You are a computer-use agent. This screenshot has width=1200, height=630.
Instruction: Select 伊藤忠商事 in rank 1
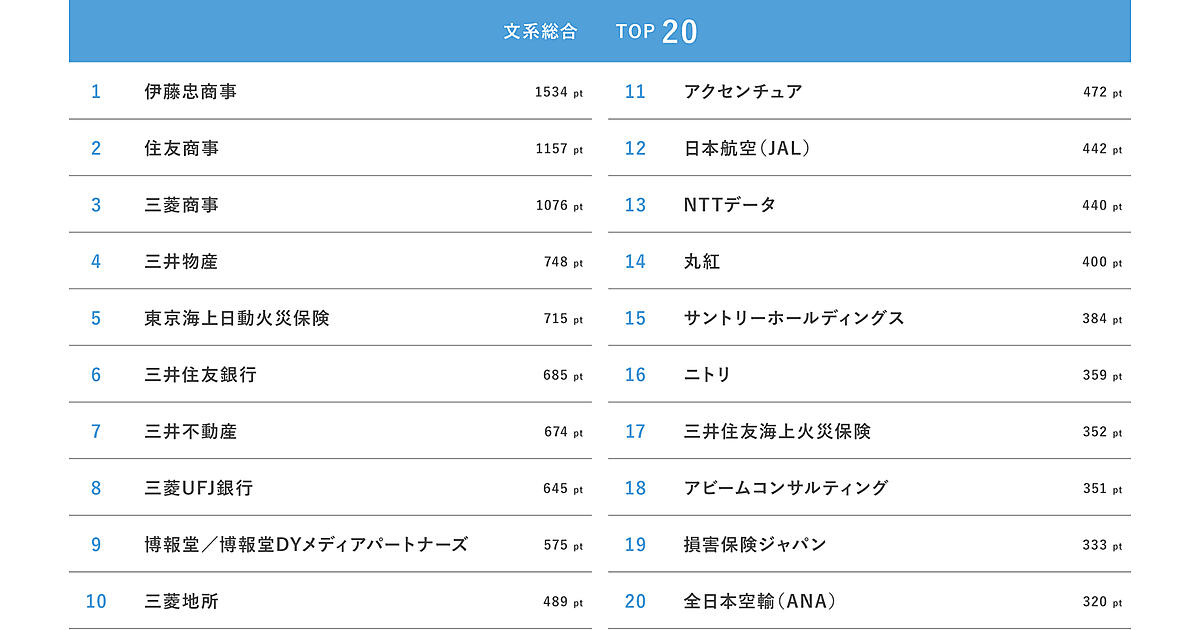tap(190, 92)
